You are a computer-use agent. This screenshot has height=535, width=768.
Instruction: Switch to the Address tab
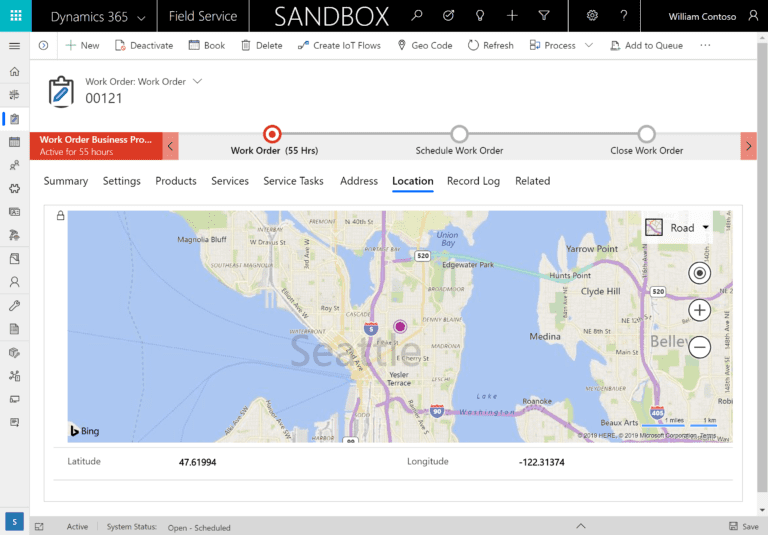click(359, 181)
